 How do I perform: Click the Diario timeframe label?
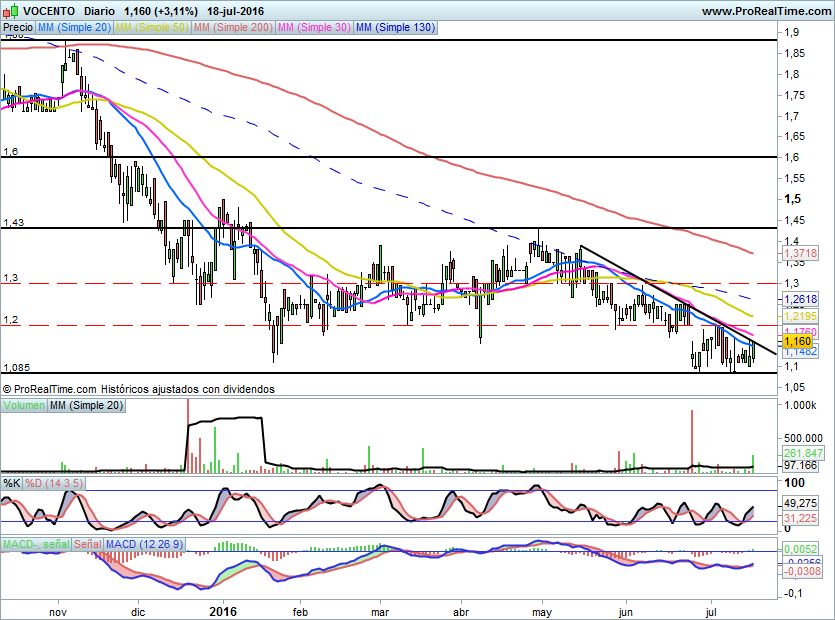click(x=98, y=11)
